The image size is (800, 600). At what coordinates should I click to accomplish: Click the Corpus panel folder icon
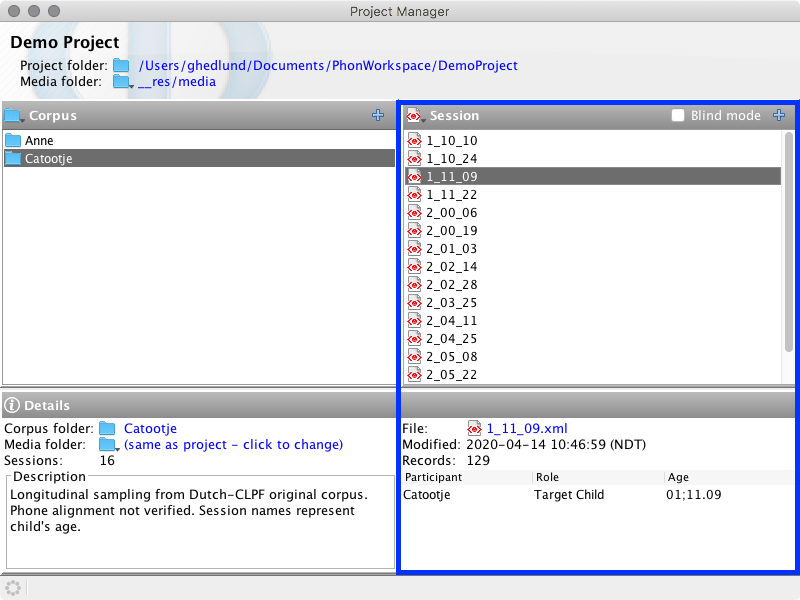[14, 116]
